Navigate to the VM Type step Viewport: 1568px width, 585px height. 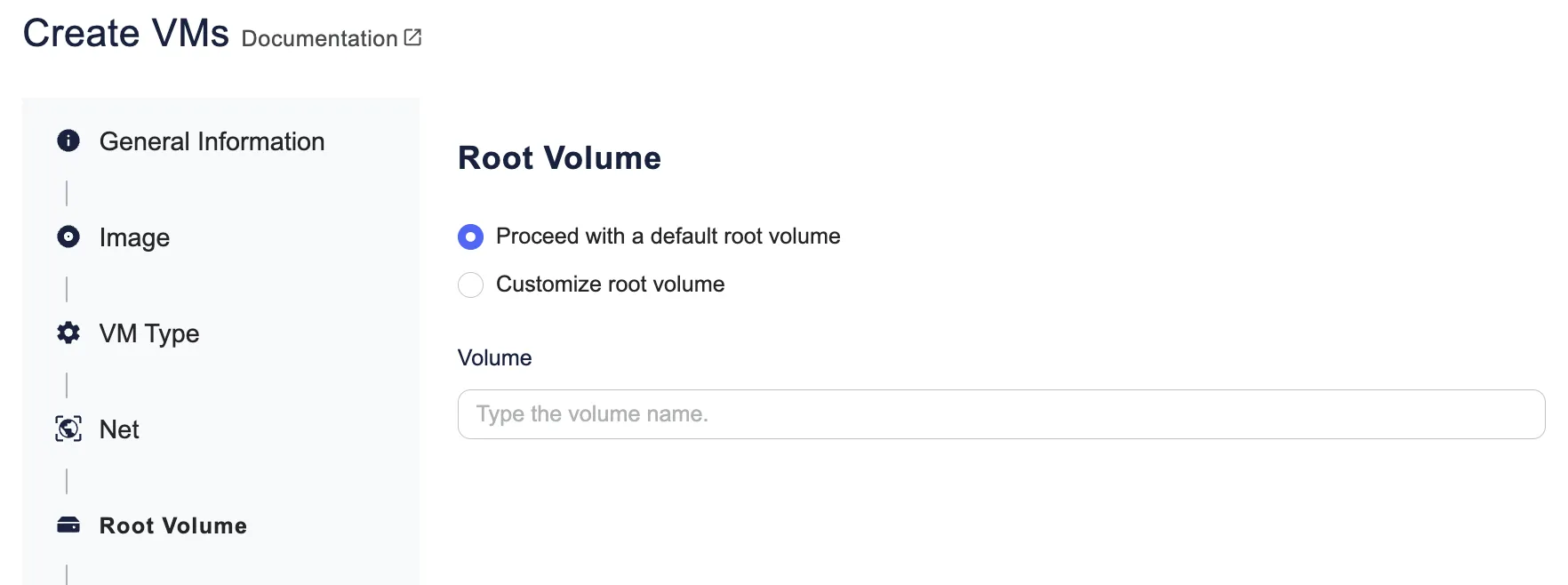point(148,333)
